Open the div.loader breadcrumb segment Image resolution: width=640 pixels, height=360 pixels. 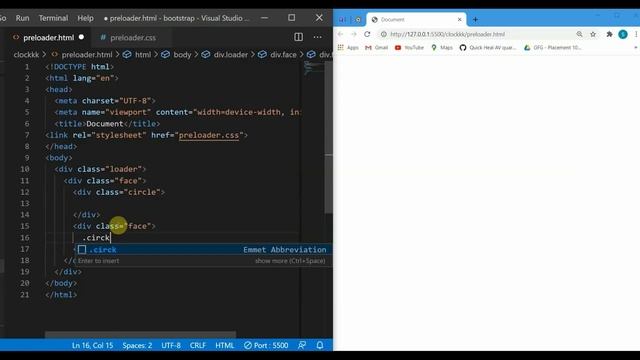point(231,54)
